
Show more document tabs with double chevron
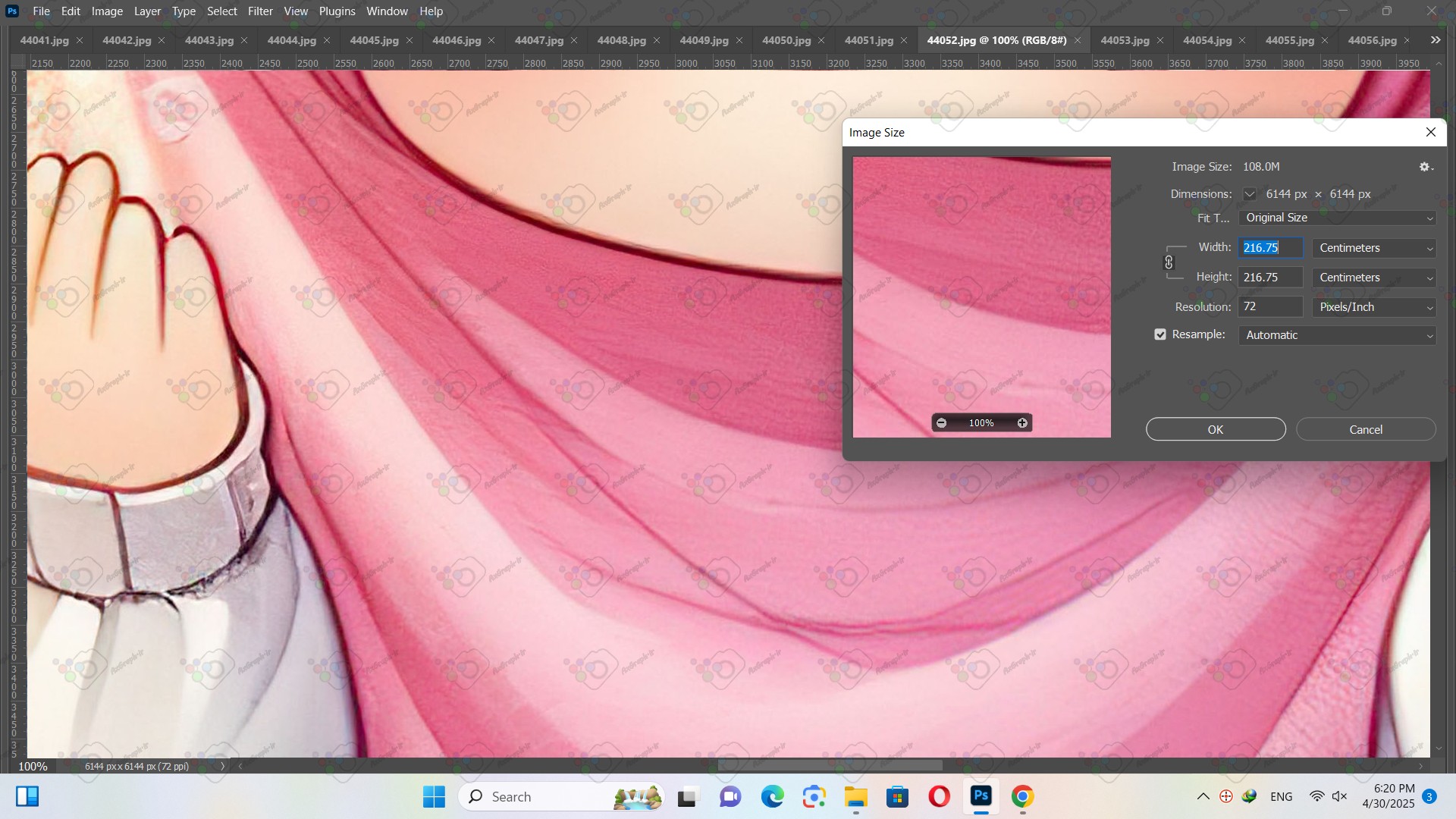(x=1435, y=40)
